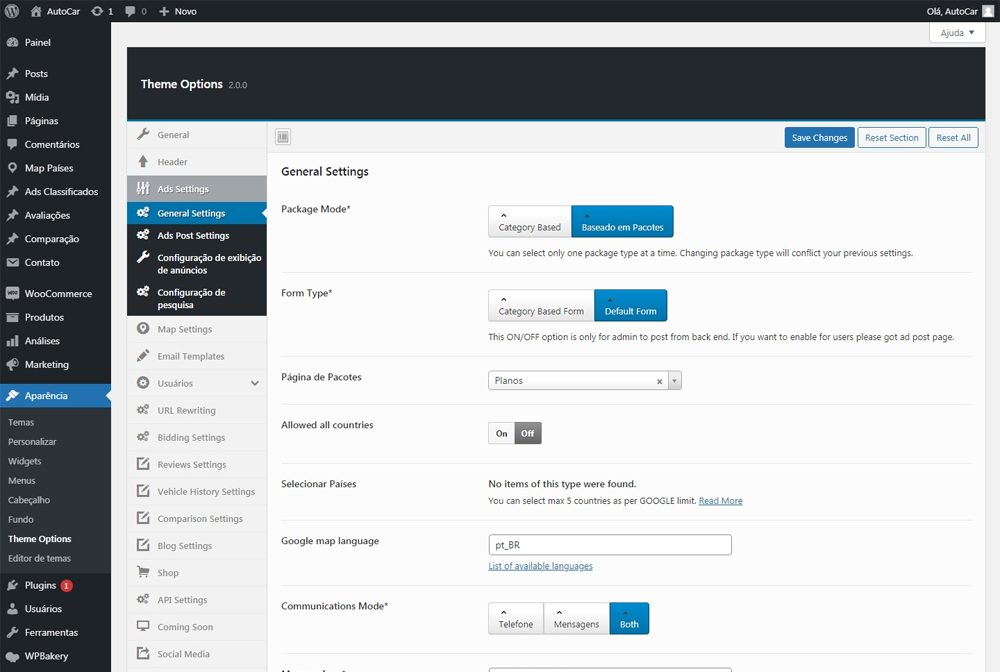1000x672 pixels.
Task: Open List of available languages link
Action: (x=540, y=566)
